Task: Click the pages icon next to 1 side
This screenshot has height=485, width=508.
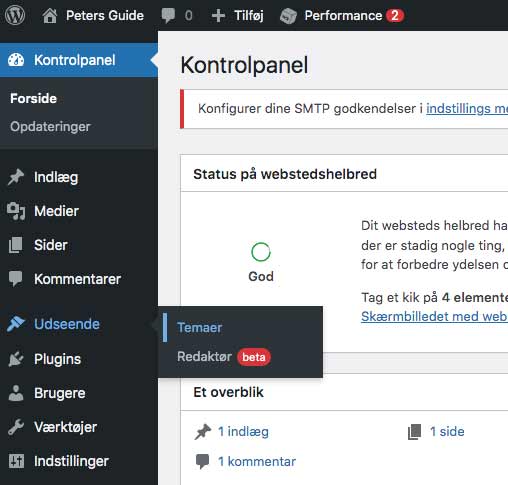Action: point(415,432)
